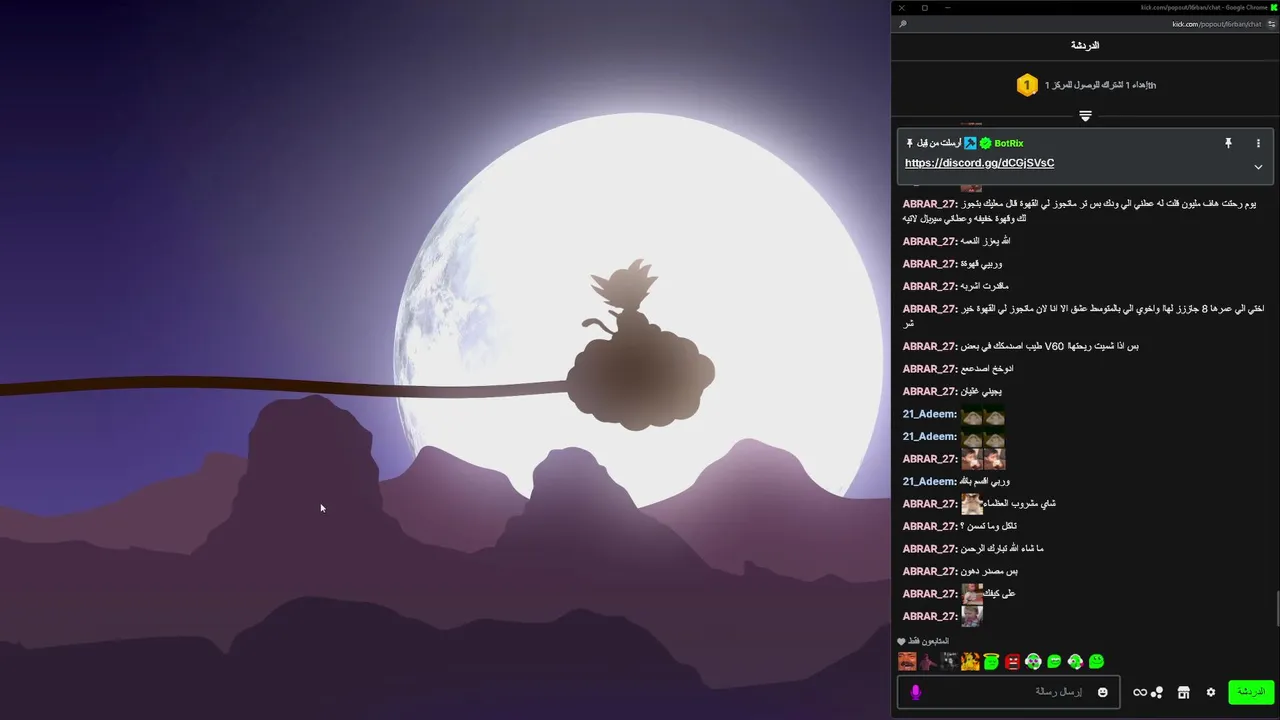The image size is (1280, 720).
Task: Insert the dark pink dancing figure emote
Action: coord(928,661)
